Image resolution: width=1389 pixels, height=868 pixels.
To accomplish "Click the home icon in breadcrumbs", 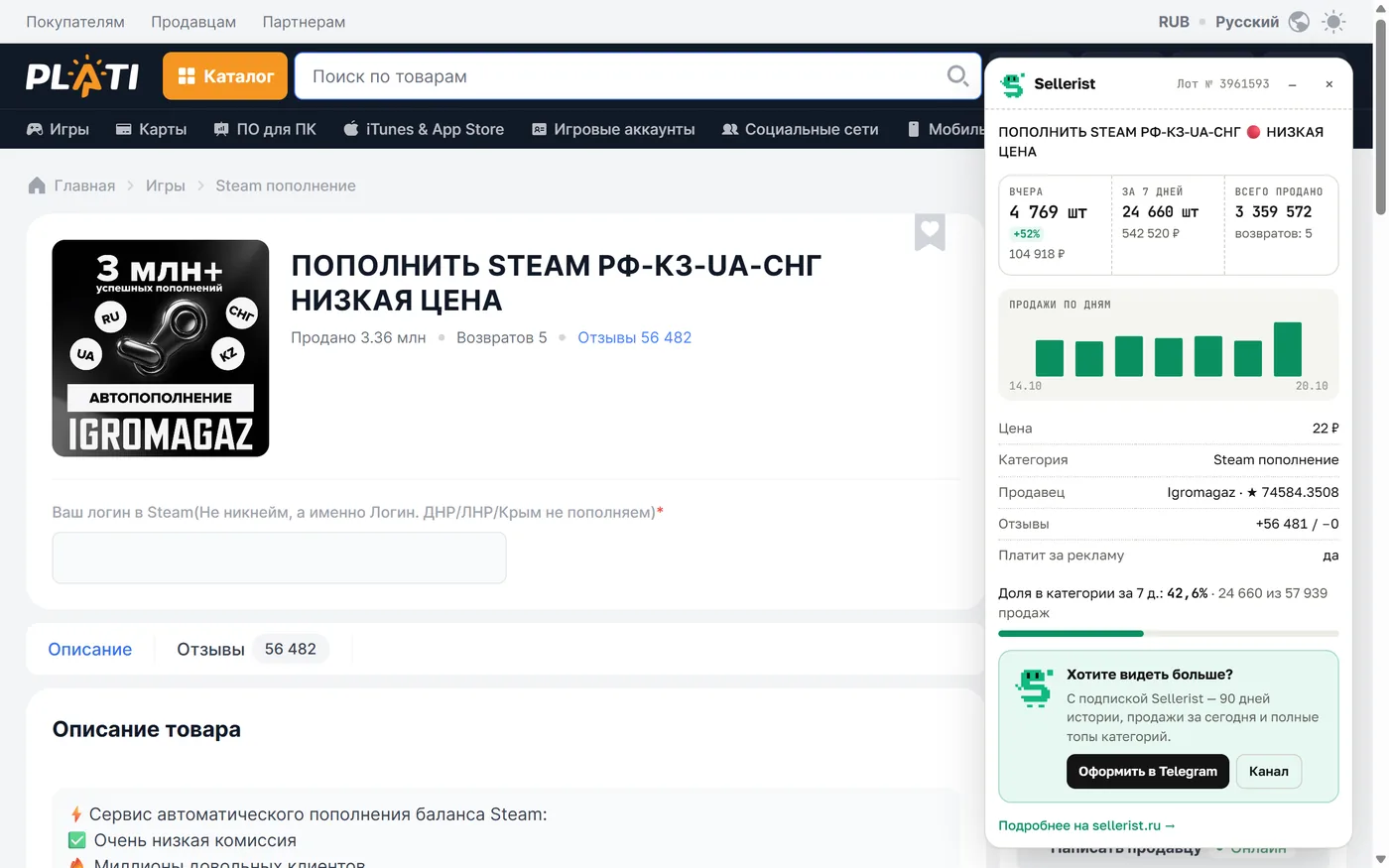I will tap(37, 186).
